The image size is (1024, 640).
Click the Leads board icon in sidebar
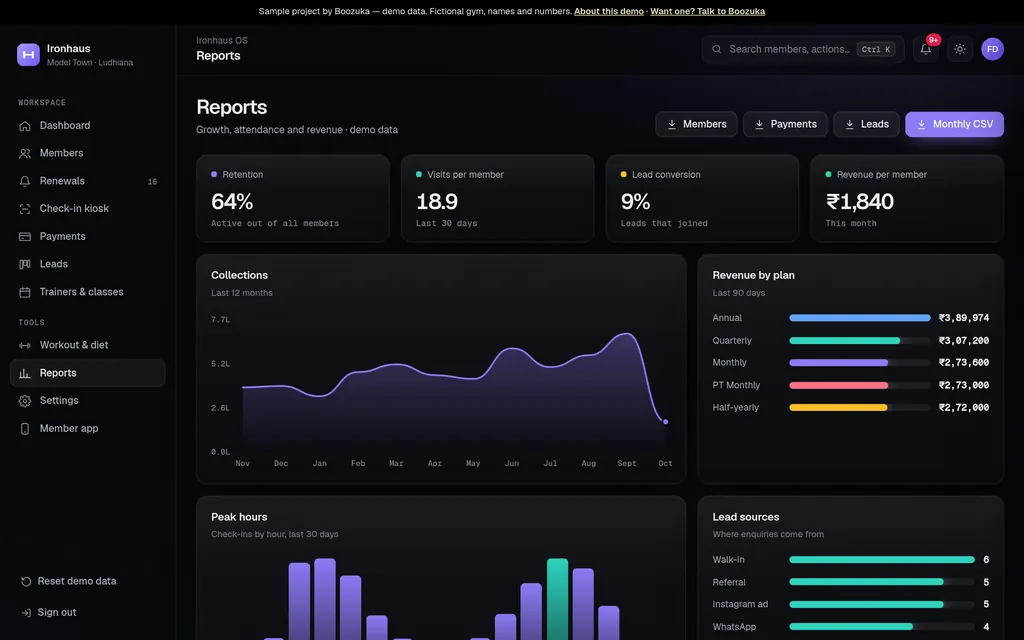25,264
